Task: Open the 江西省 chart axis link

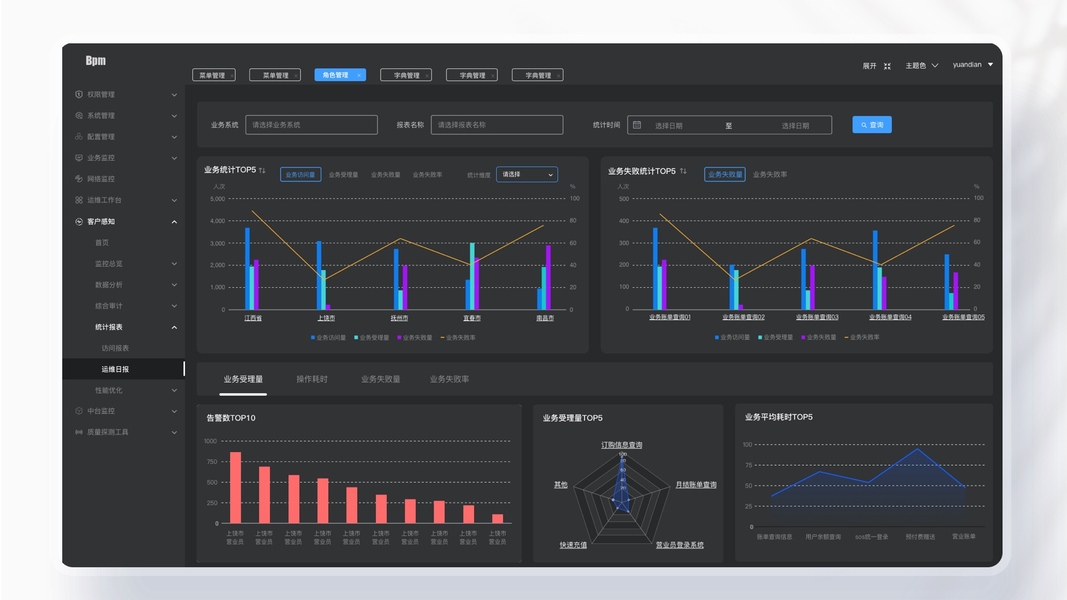Action: pyautogui.click(x=253, y=318)
